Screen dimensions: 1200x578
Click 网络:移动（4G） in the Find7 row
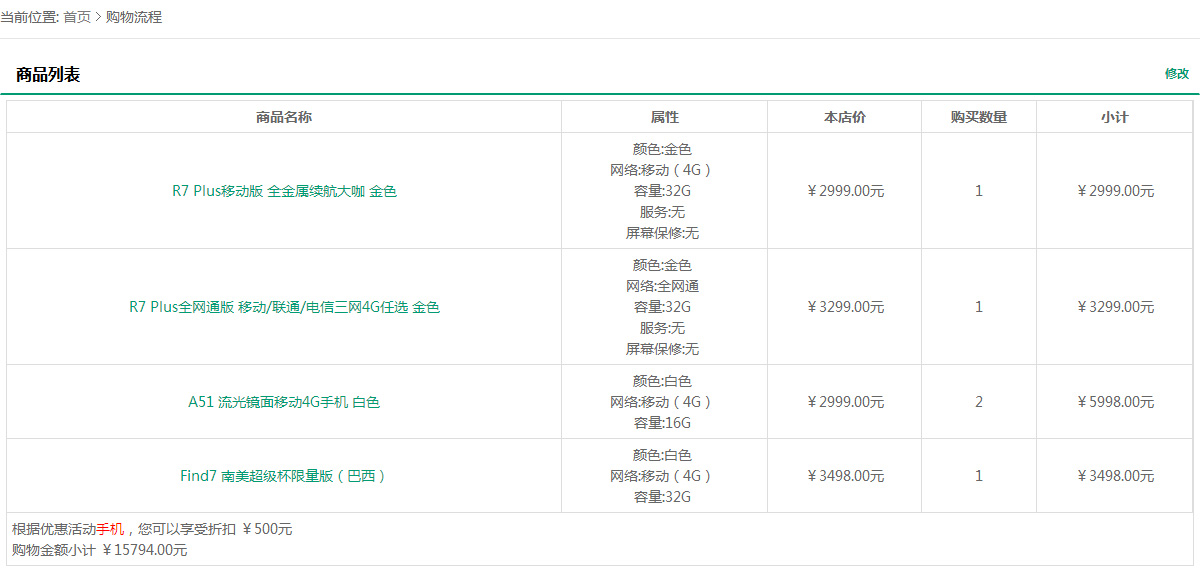(662, 476)
